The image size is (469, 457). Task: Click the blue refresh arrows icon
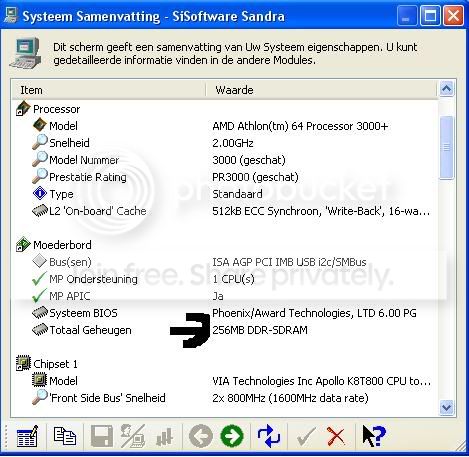[269, 436]
